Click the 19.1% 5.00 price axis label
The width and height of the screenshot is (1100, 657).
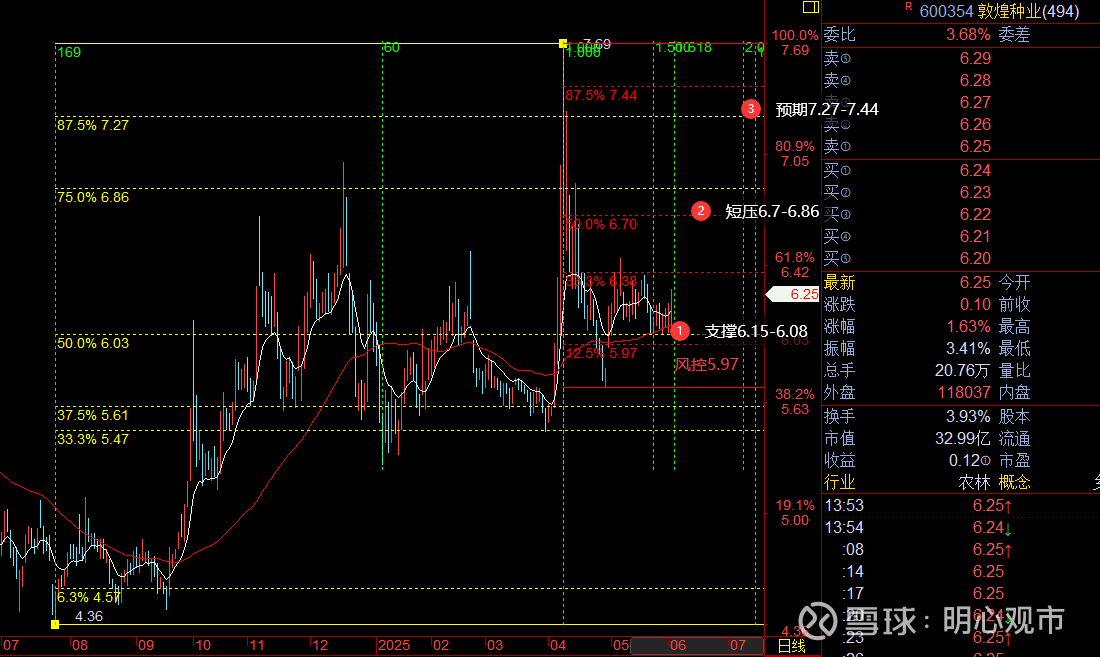point(795,513)
